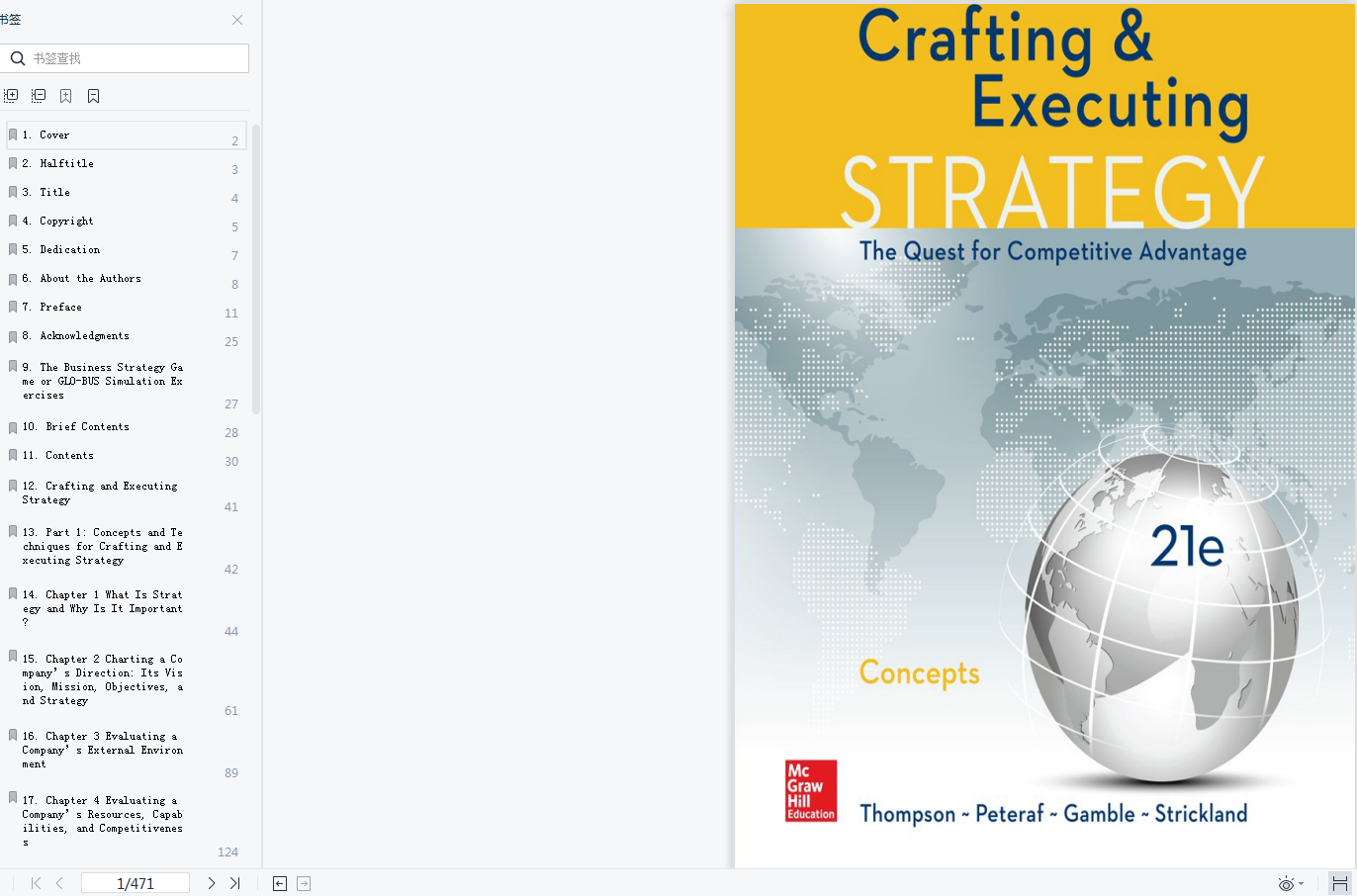1357x896 pixels.
Task: Click the bookmark icon beside Title
Action: click(x=13, y=192)
